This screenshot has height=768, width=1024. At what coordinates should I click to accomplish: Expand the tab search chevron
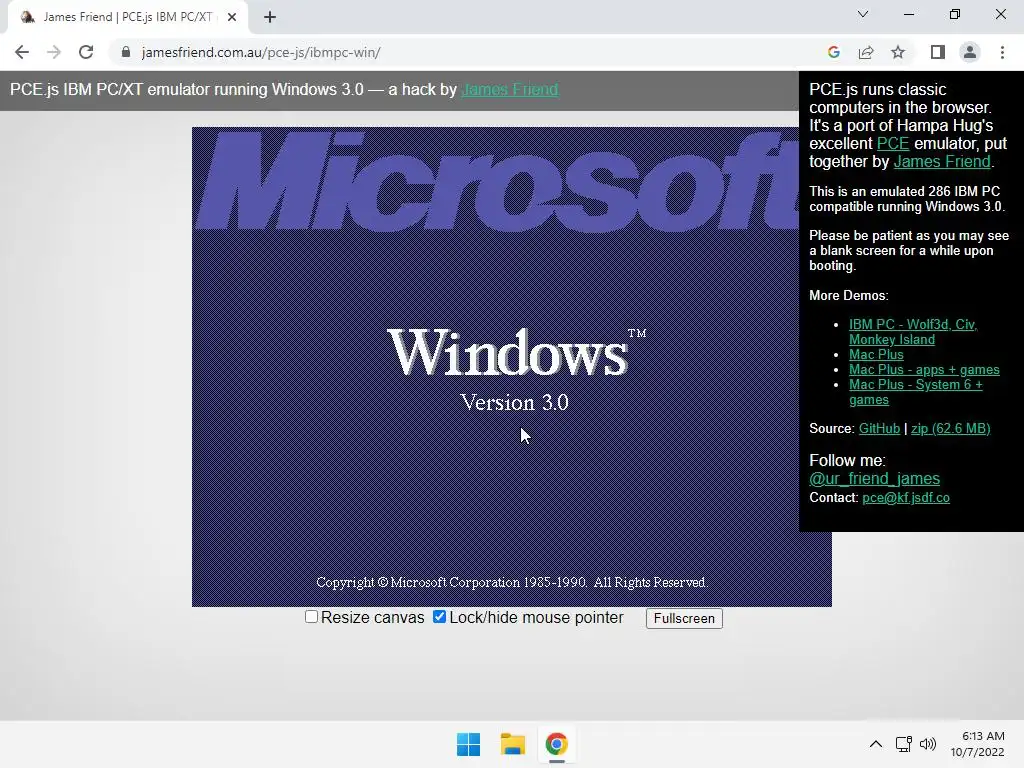point(863,14)
